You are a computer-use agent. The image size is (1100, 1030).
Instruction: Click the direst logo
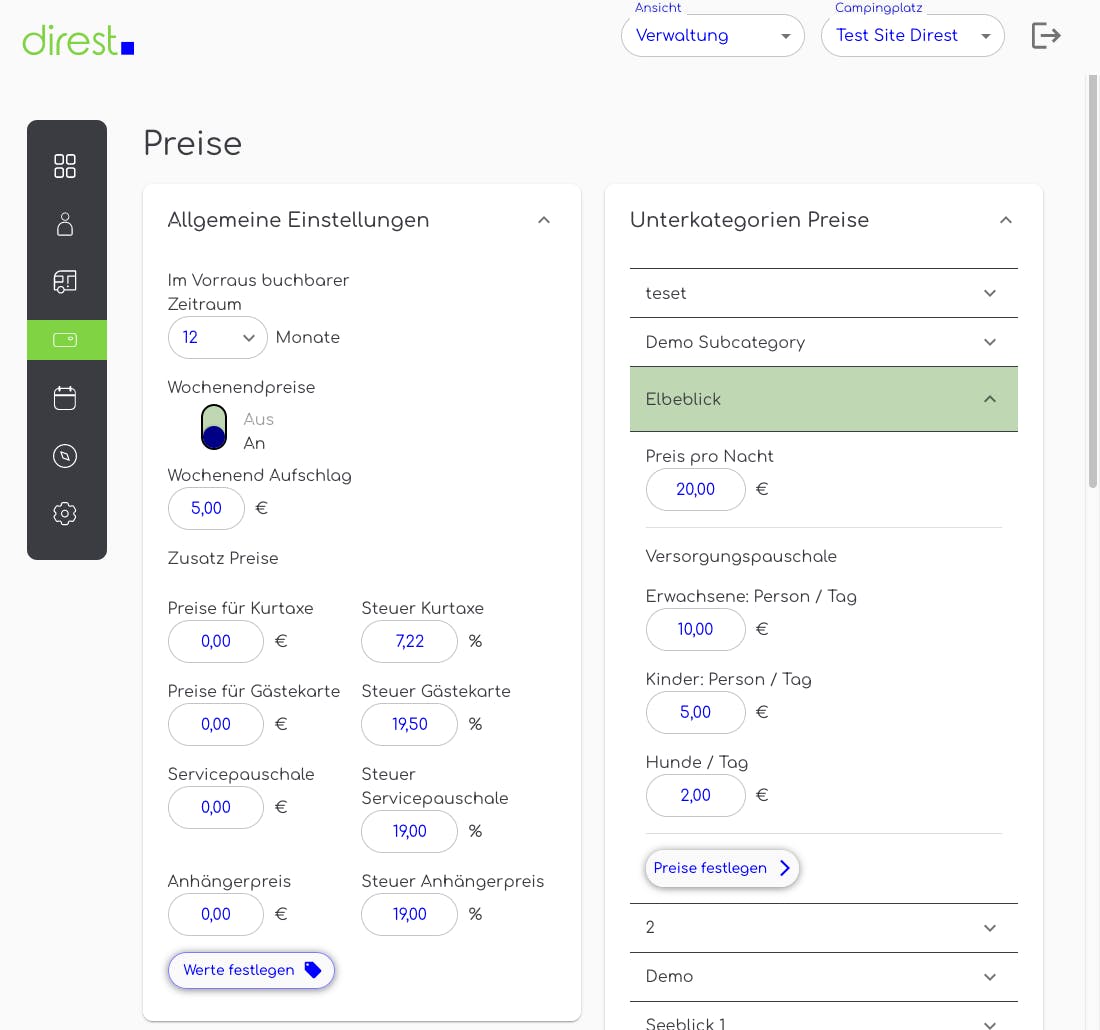pyautogui.click(x=78, y=40)
